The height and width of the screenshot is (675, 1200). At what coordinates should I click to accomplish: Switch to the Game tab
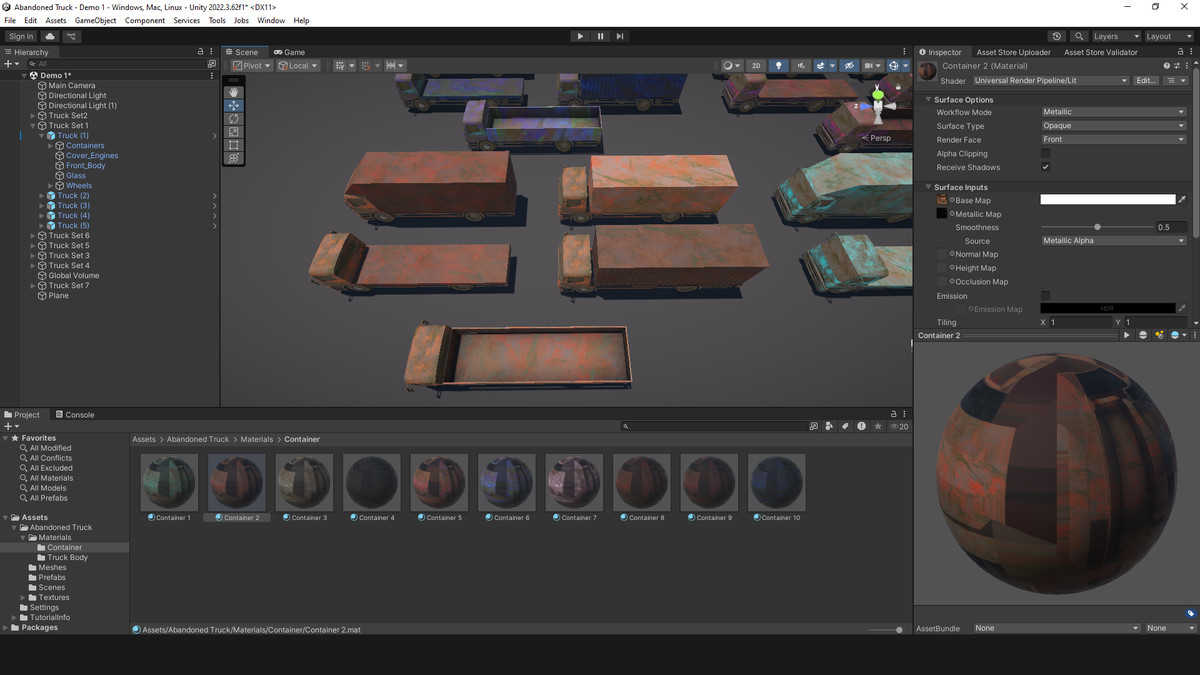(289, 52)
